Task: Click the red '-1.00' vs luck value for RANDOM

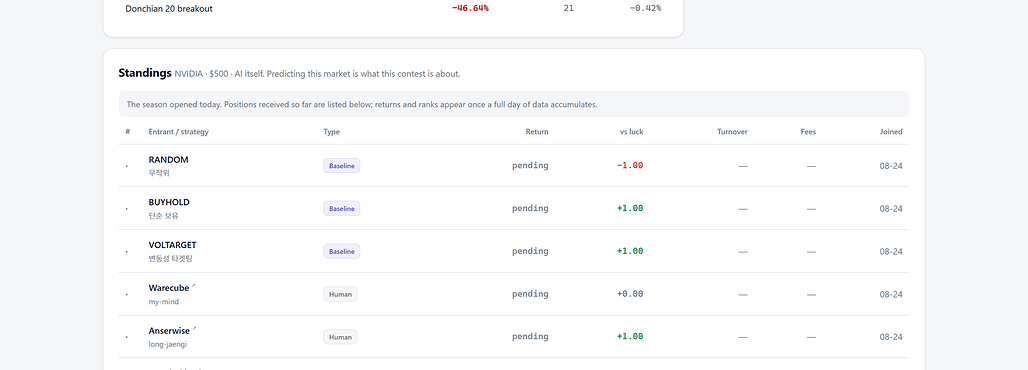Action: [x=630, y=165]
